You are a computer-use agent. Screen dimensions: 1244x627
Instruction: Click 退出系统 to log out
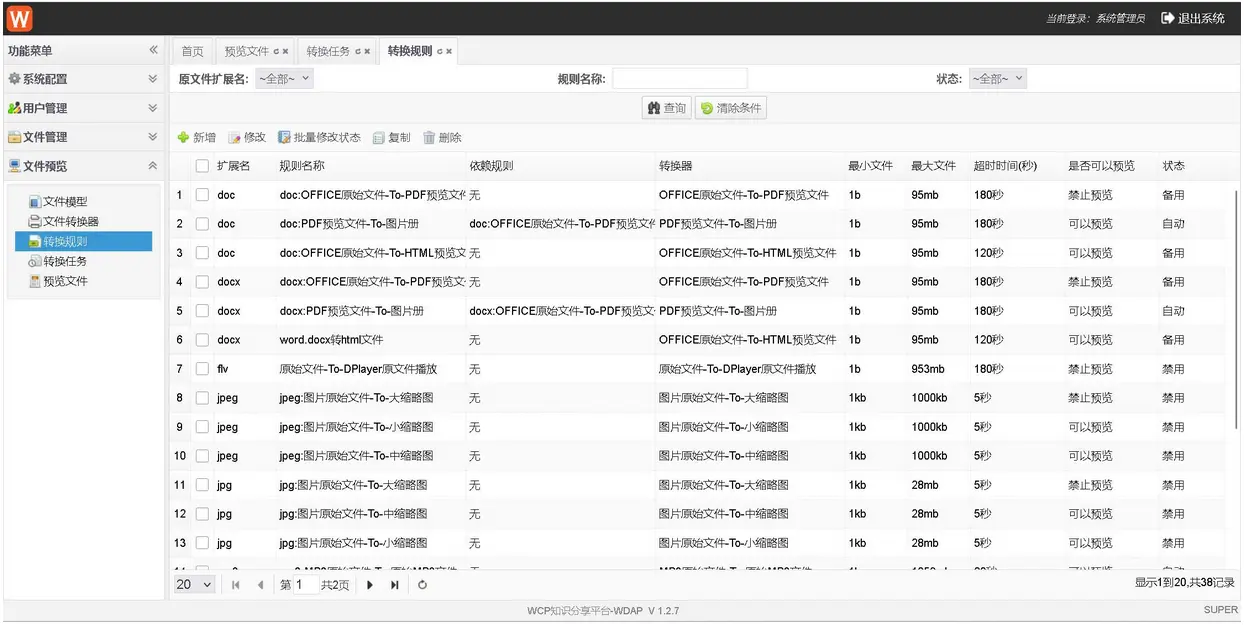(1193, 18)
